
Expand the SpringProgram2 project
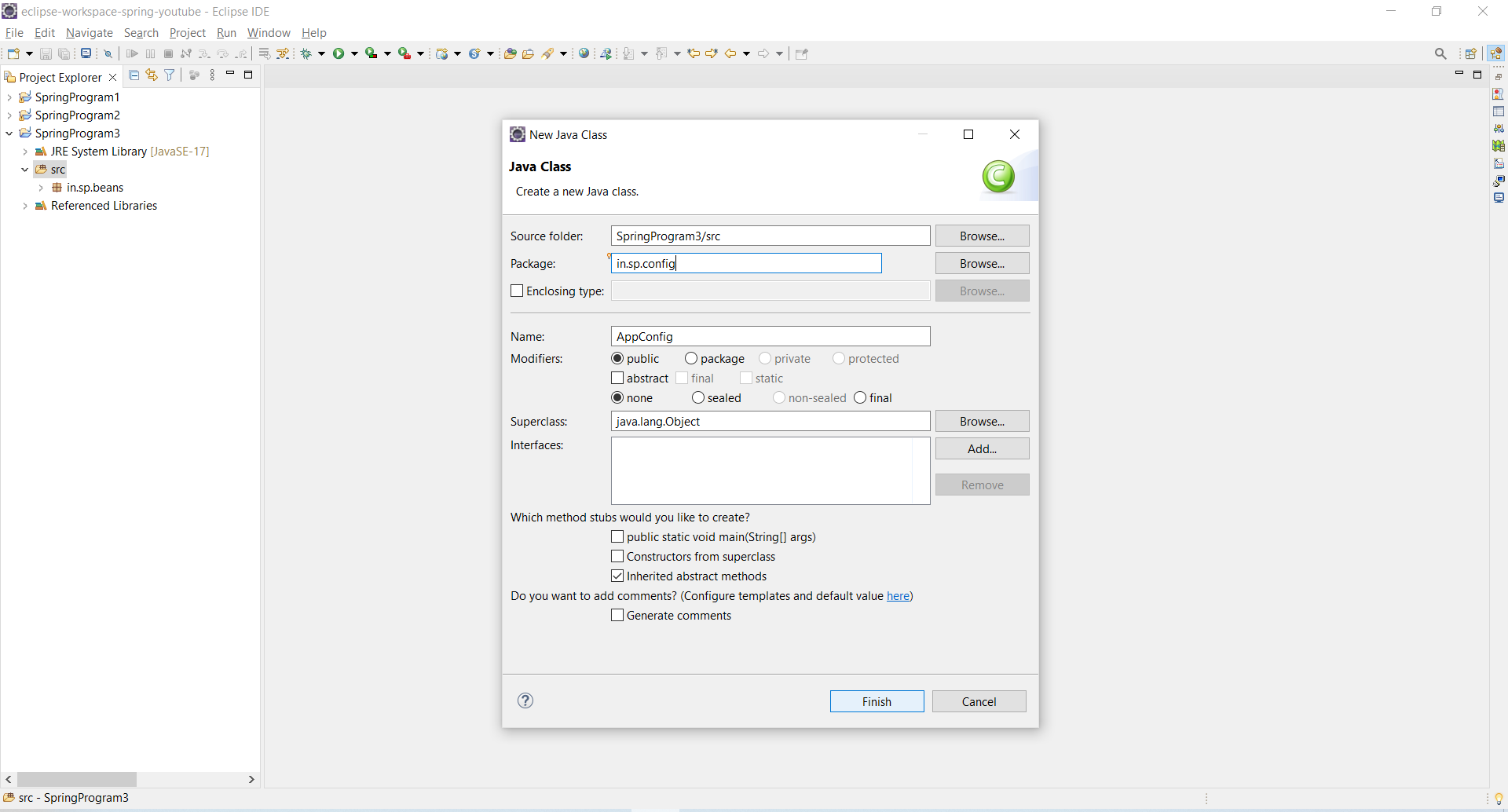coord(9,115)
